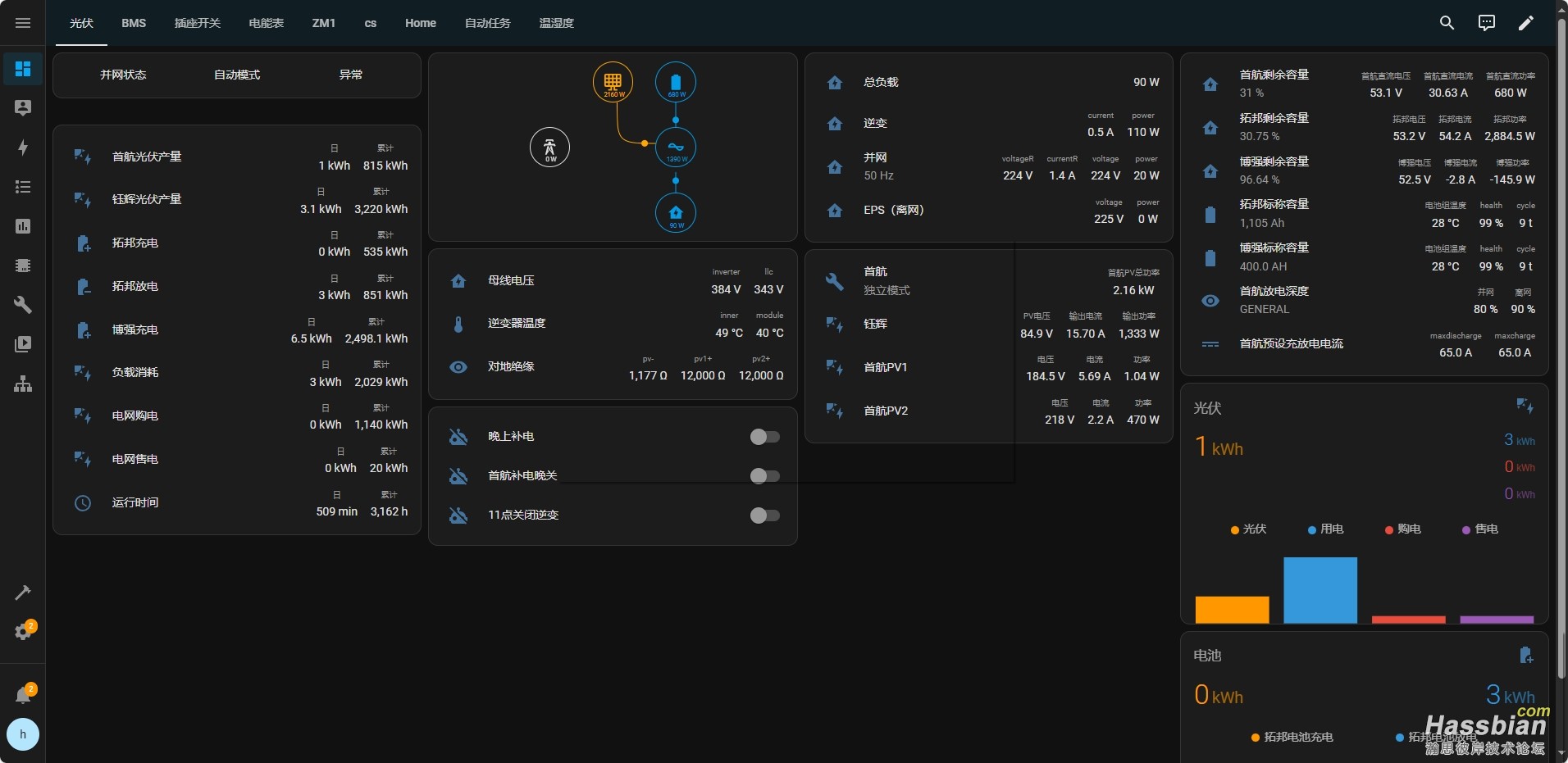Turn on the 11点关闭逆变 switch
1568x763 pixels.
coord(764,515)
